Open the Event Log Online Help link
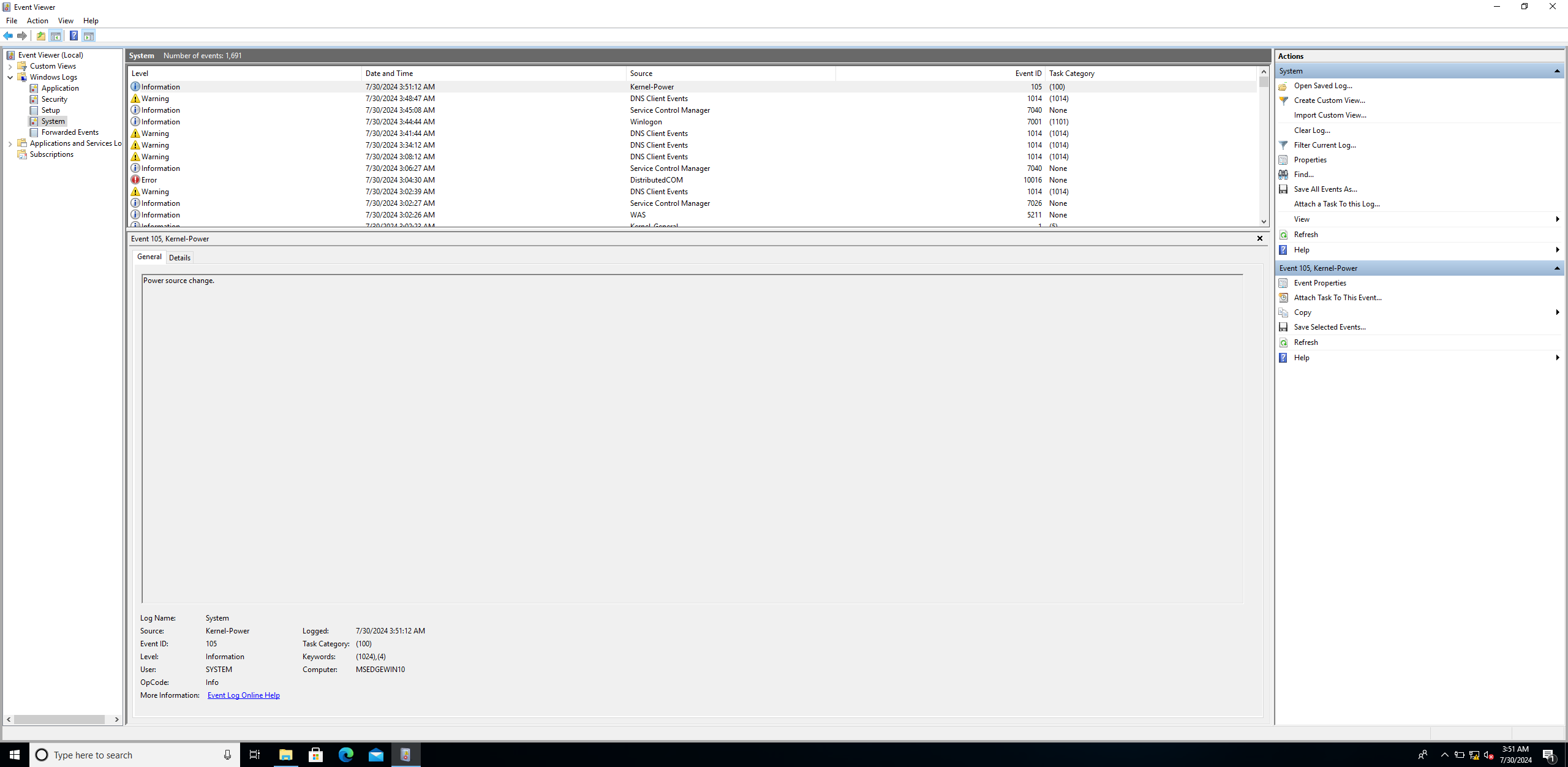 [243, 695]
